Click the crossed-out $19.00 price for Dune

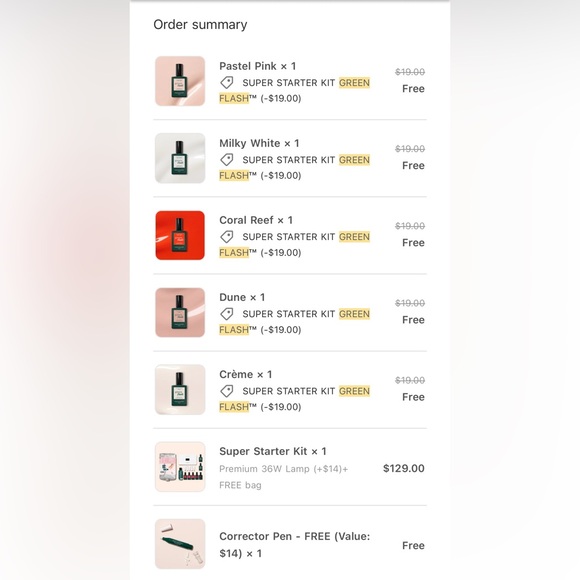click(410, 303)
